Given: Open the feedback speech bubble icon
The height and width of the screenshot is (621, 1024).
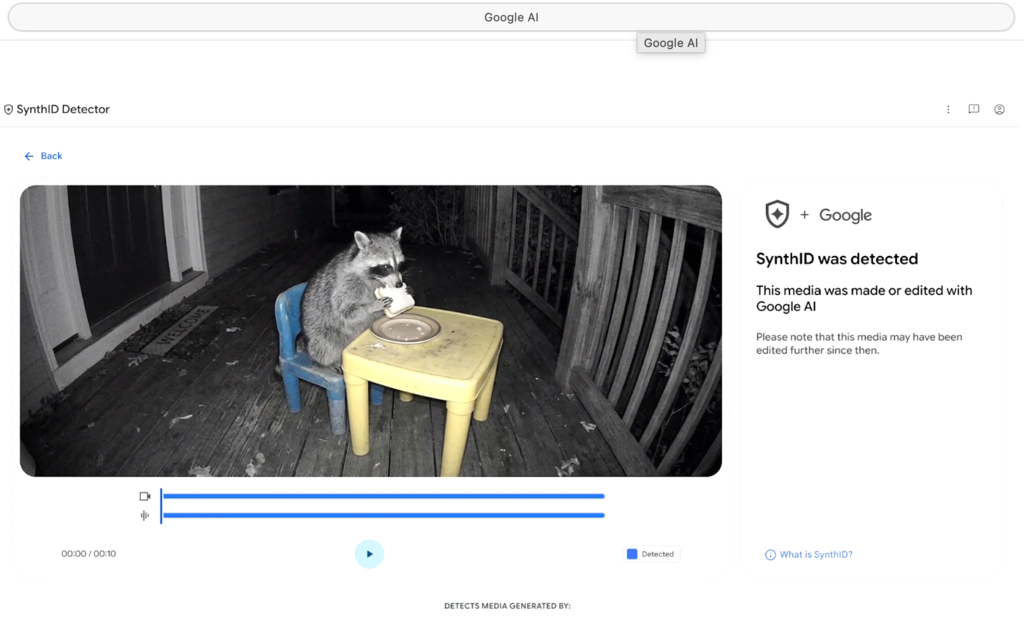Looking at the screenshot, I should [974, 109].
